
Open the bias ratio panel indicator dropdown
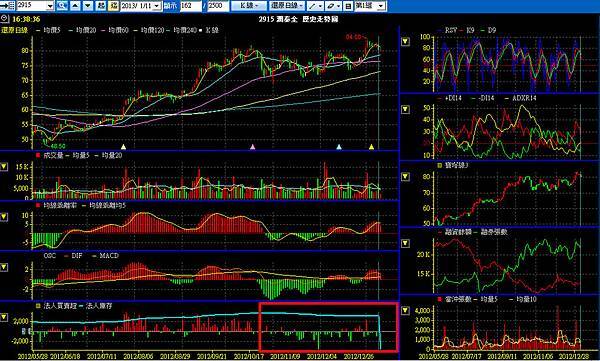click(4, 217)
